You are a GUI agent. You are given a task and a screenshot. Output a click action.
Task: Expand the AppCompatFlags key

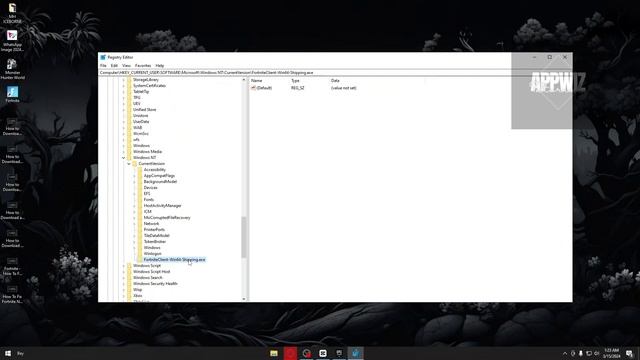[x=134, y=176]
